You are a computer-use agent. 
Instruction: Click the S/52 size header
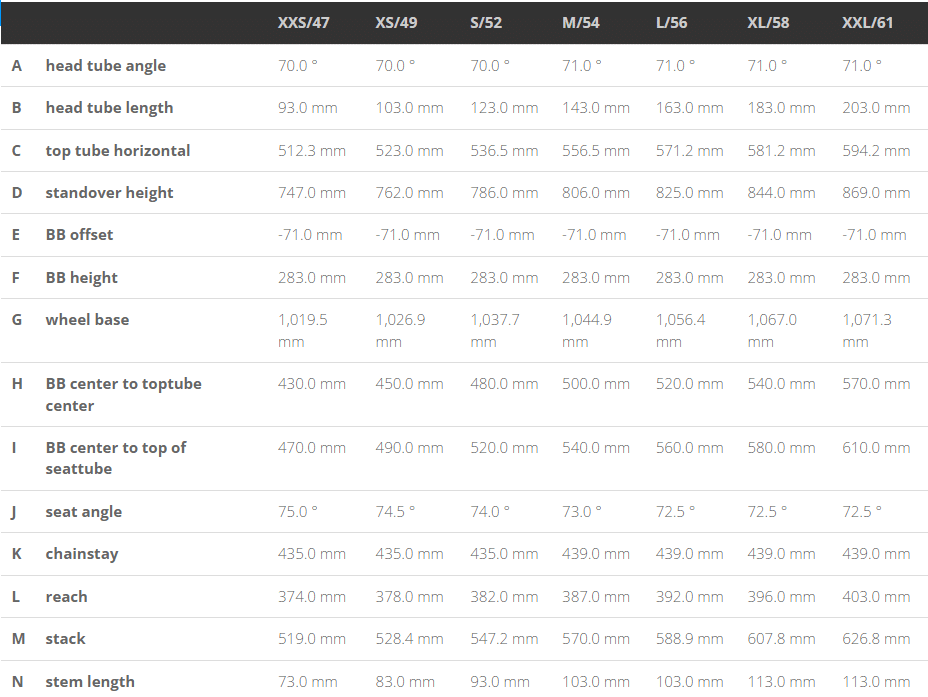point(486,23)
